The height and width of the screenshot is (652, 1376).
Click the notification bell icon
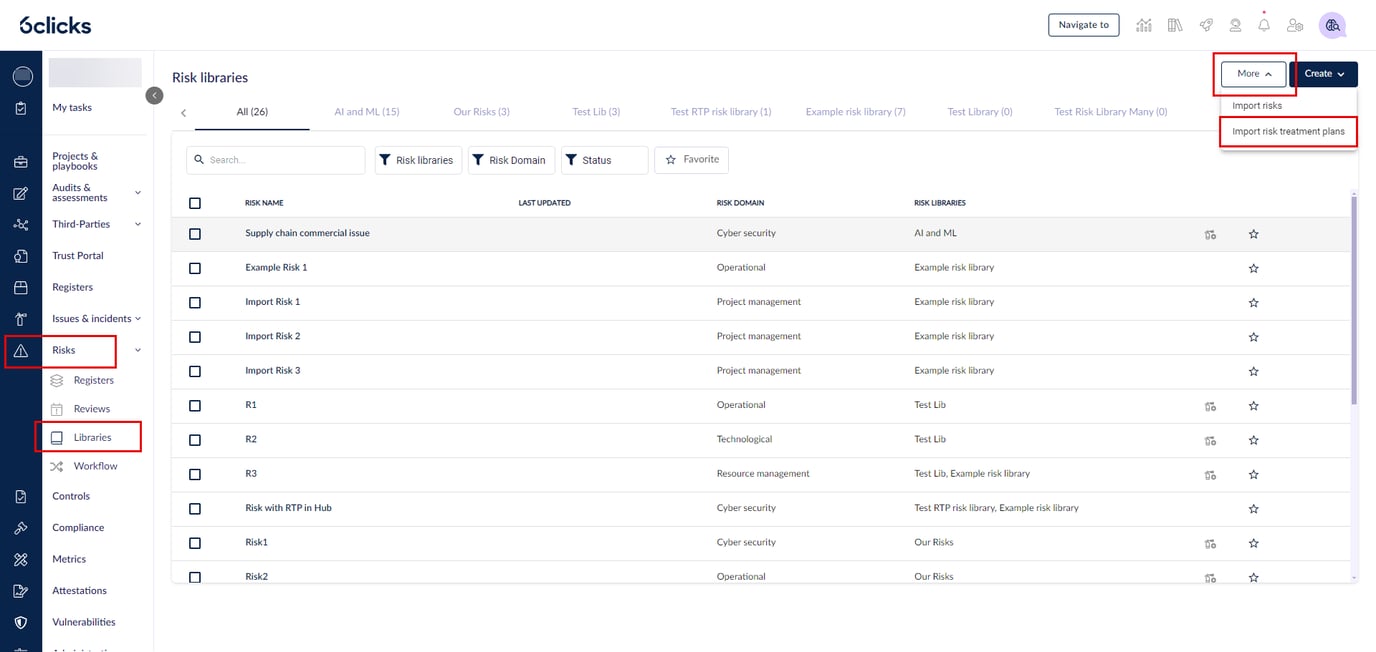click(1264, 26)
